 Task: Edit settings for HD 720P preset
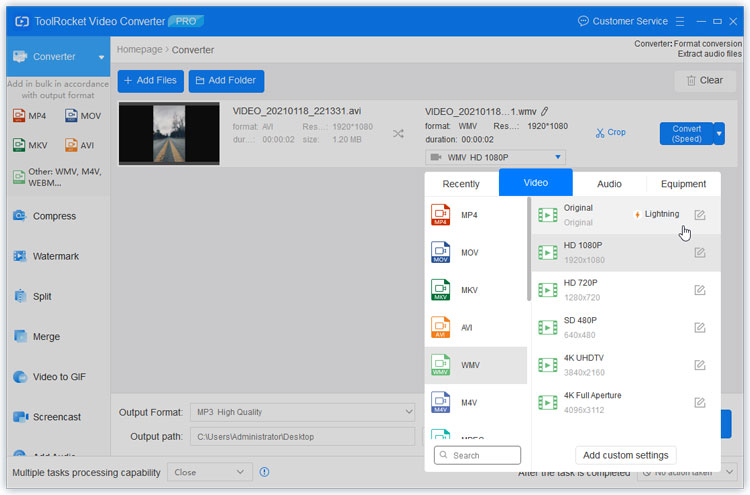pos(699,290)
